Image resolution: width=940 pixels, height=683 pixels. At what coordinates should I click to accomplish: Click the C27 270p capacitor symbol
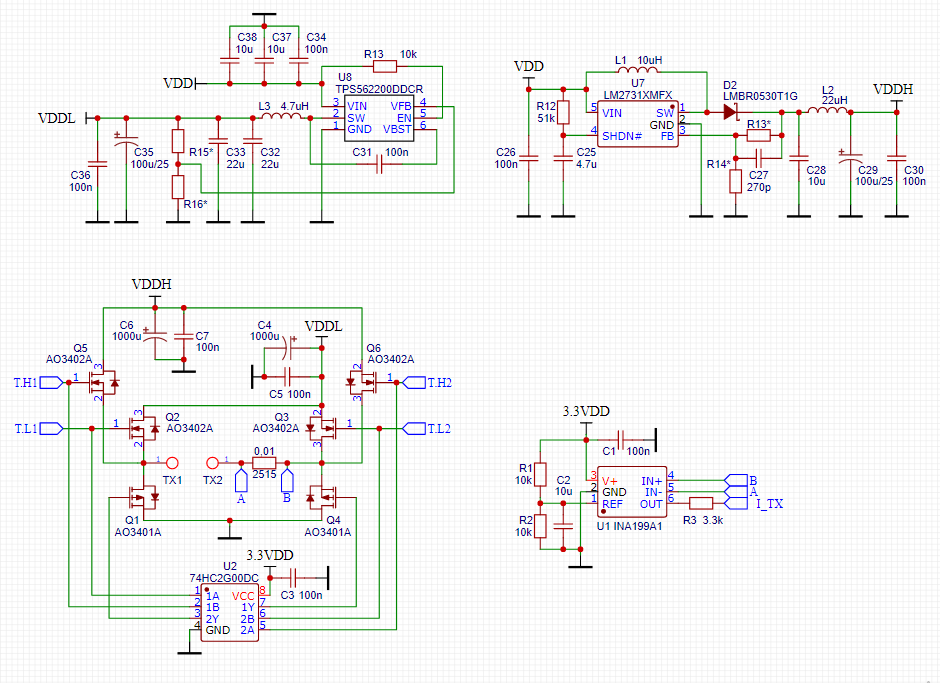tap(758, 158)
